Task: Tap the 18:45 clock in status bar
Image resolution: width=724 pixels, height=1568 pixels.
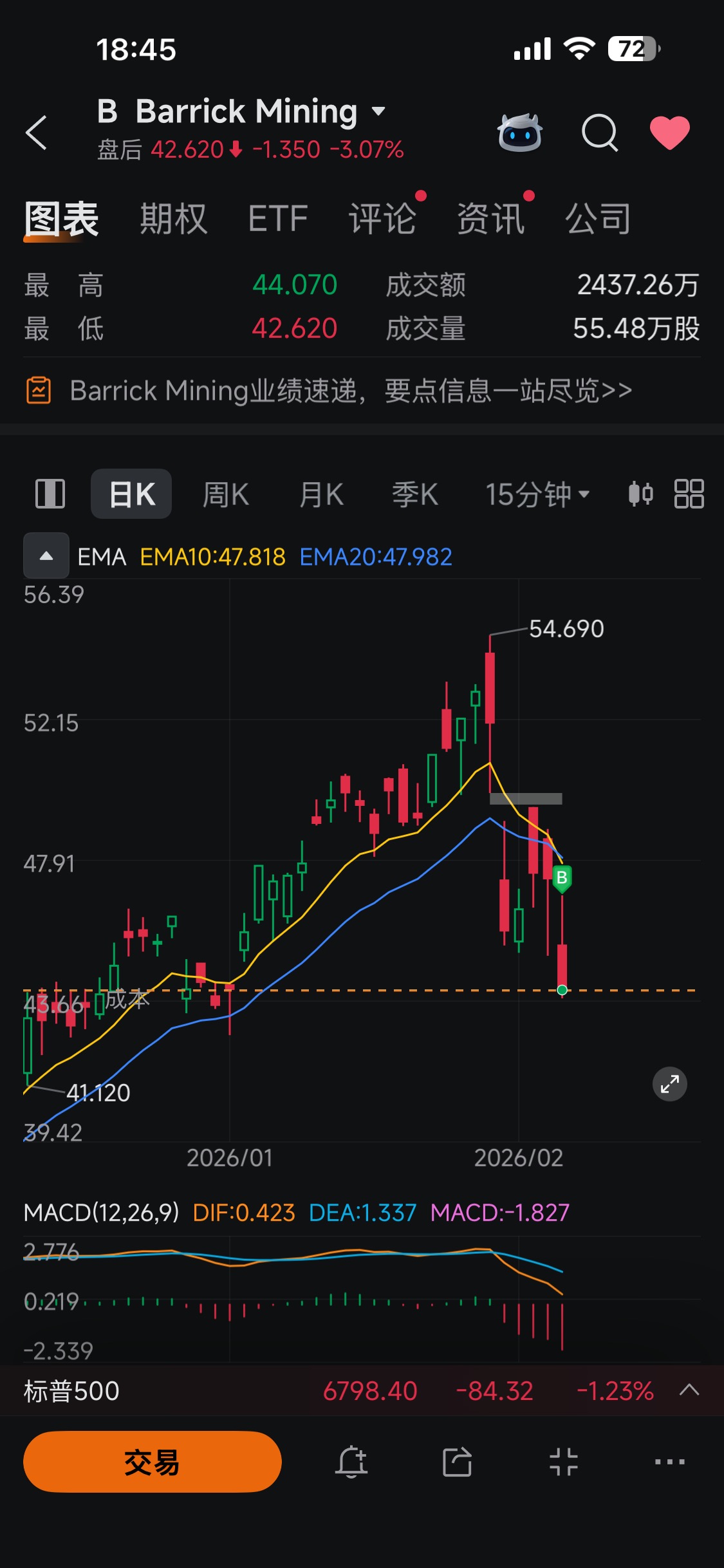Action: 136,50
